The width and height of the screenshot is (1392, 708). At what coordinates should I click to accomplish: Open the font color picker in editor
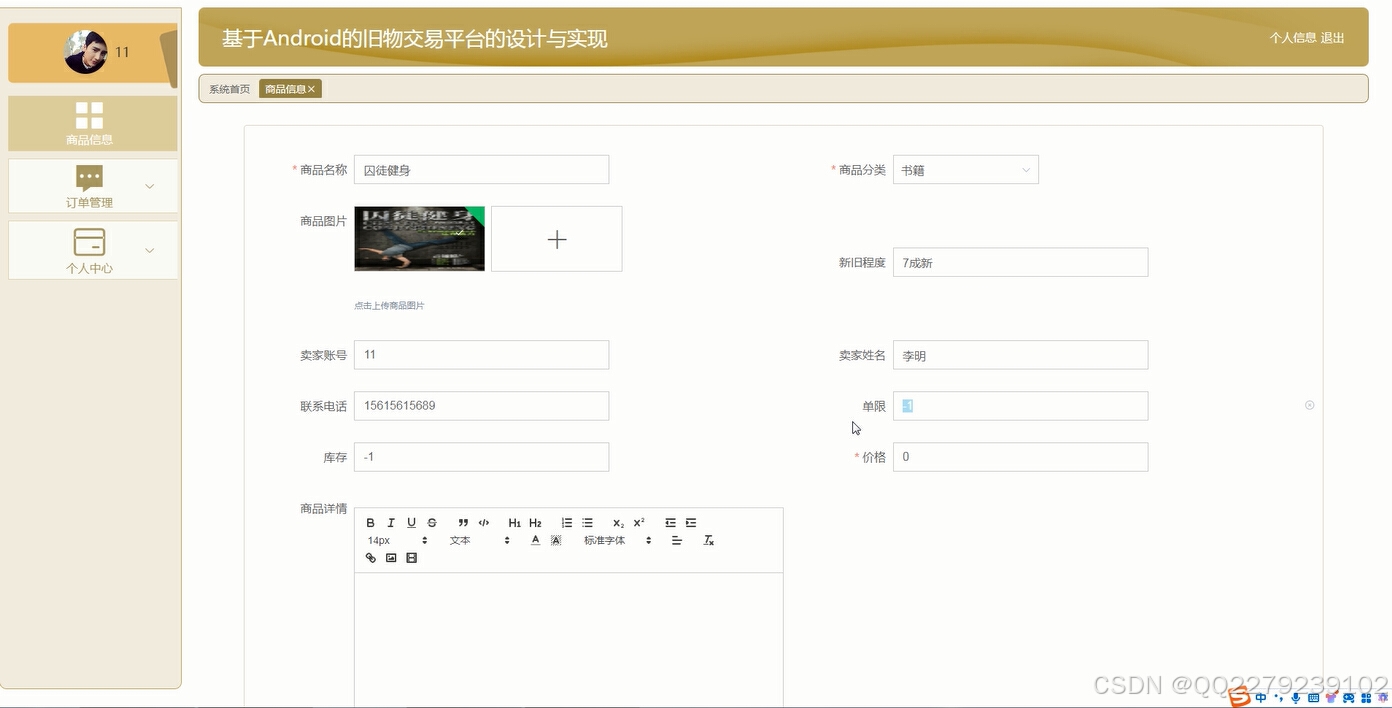click(535, 540)
